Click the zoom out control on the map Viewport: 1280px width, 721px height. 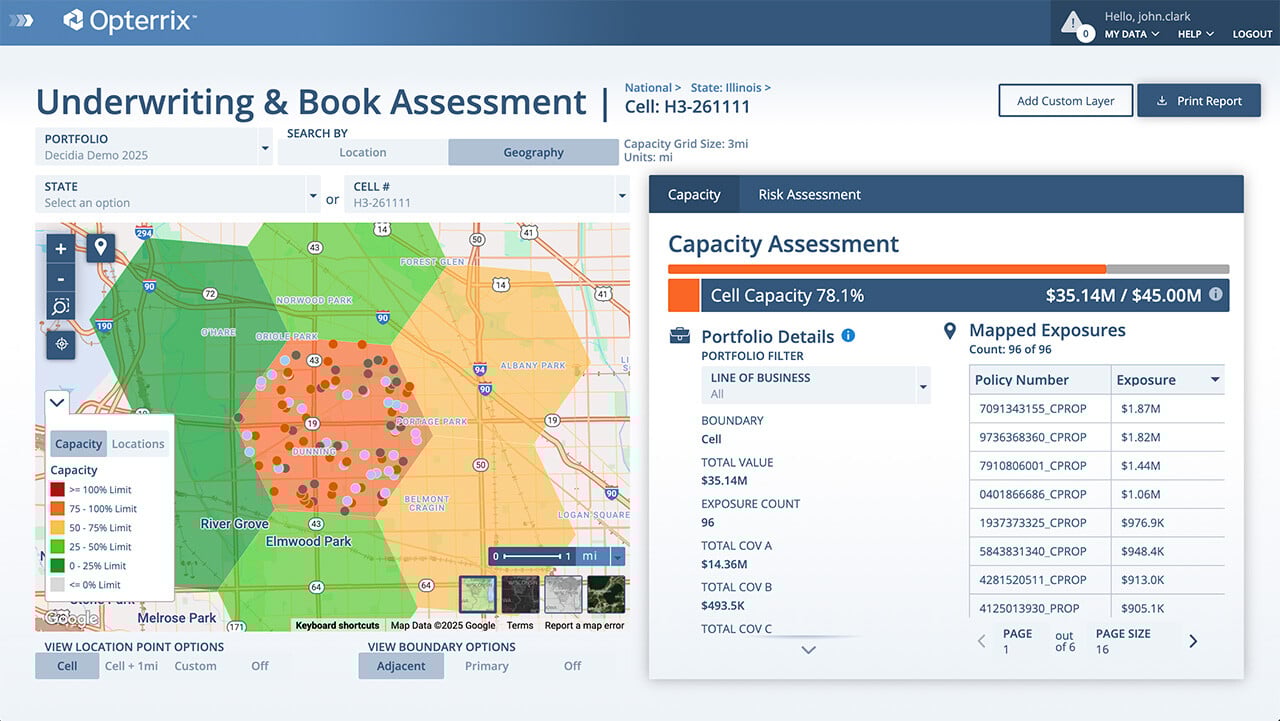click(x=60, y=277)
